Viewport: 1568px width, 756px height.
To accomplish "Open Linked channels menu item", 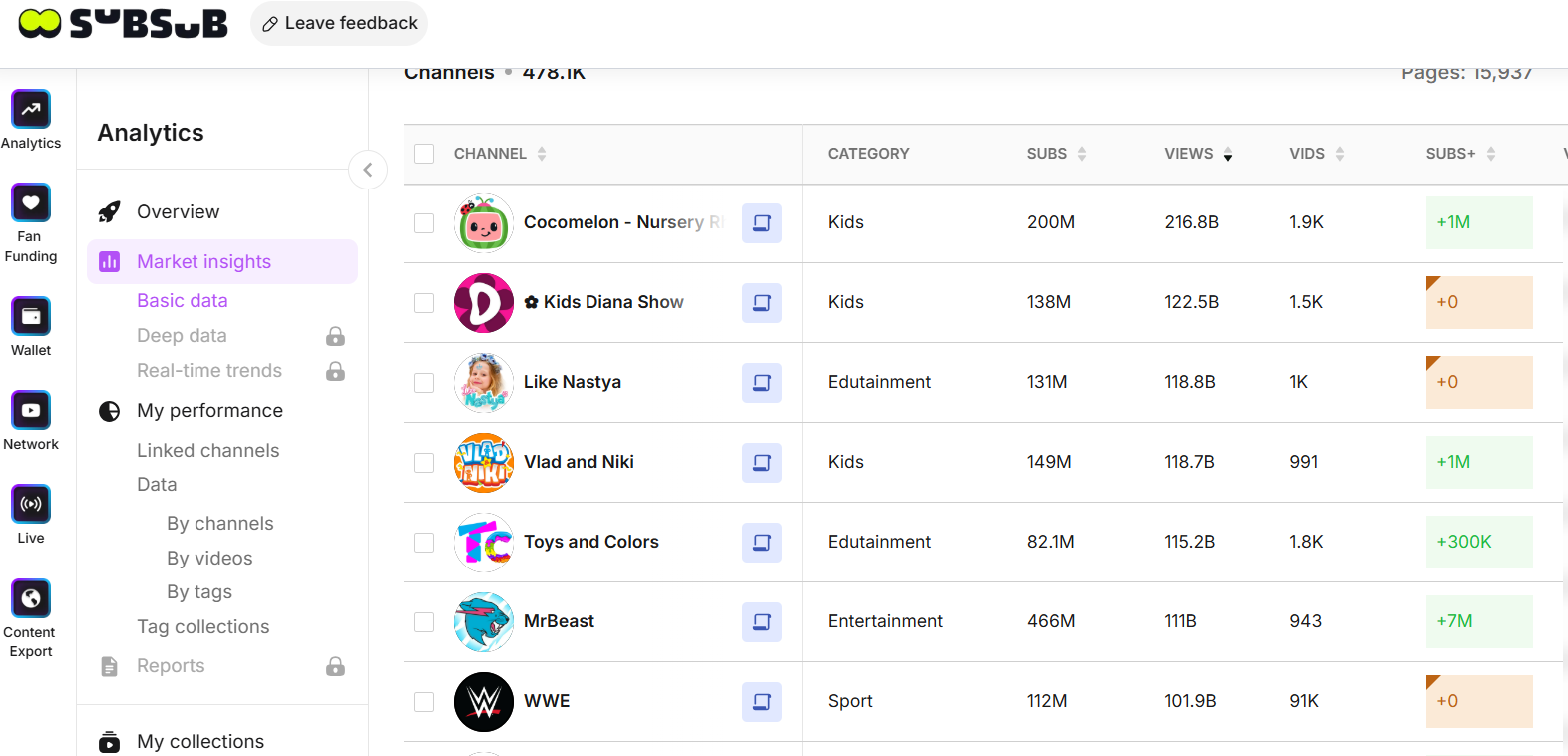I will 208,450.
